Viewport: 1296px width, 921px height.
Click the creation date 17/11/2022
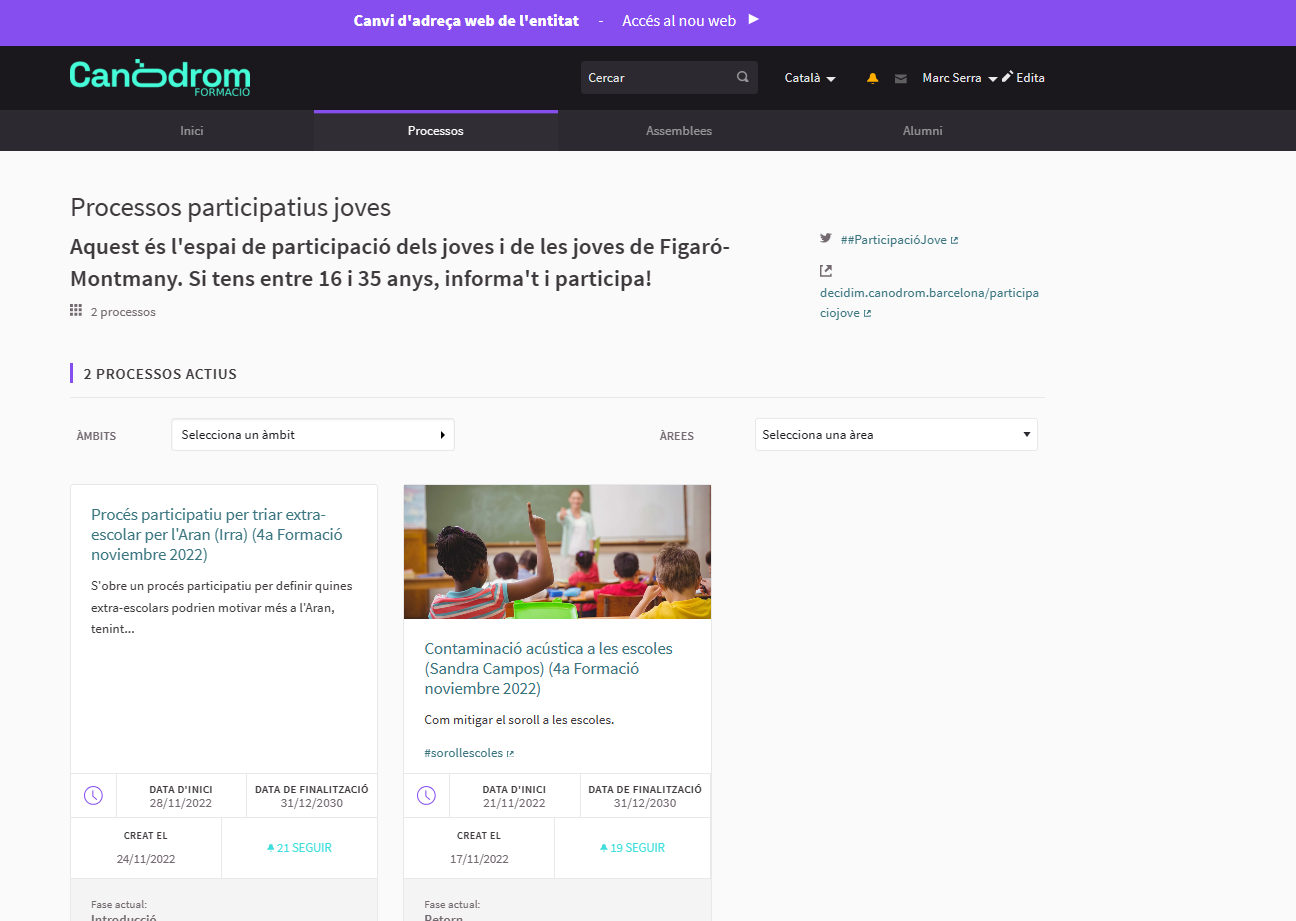479,858
